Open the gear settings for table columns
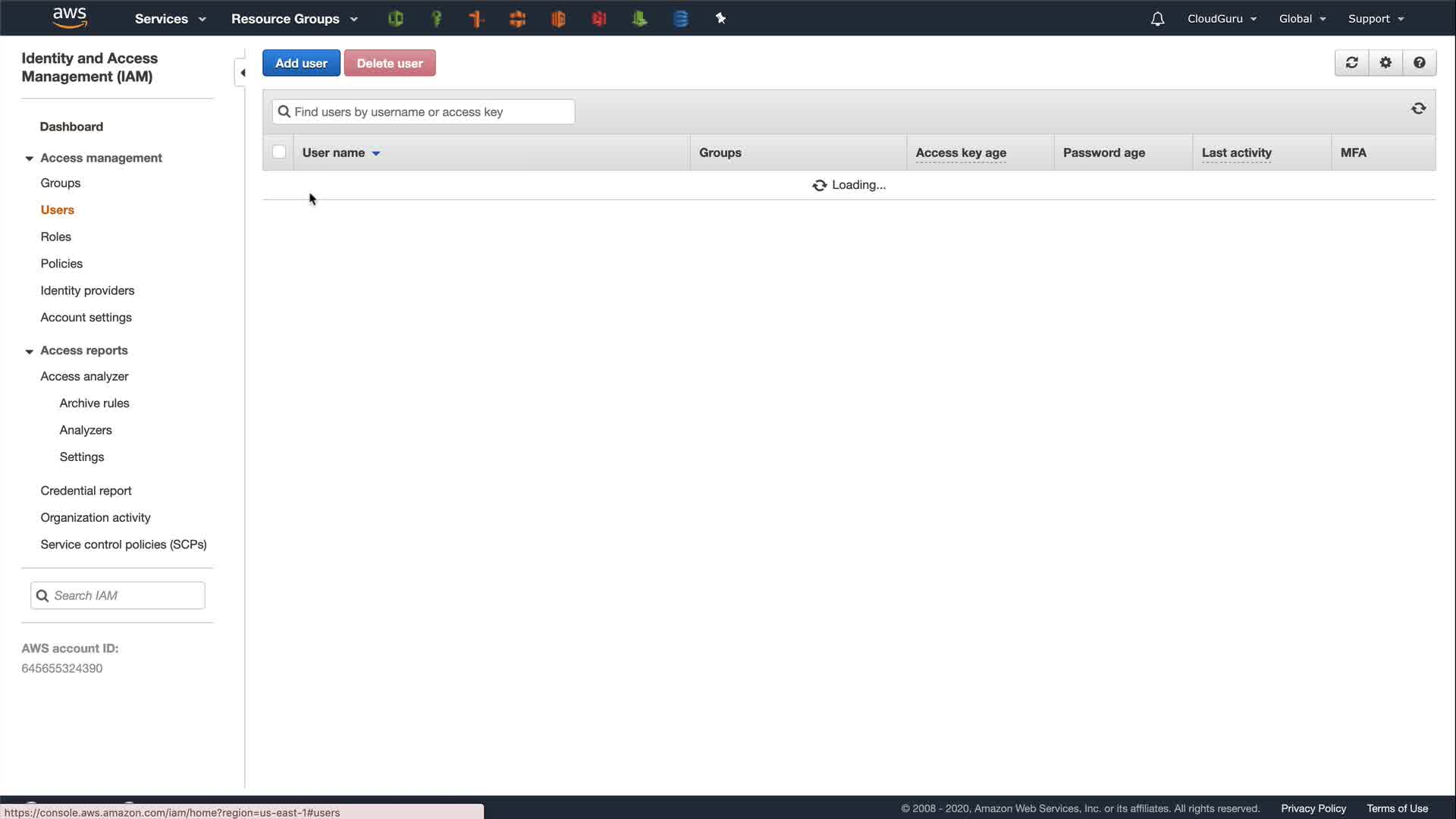The image size is (1456, 819). (1385, 63)
